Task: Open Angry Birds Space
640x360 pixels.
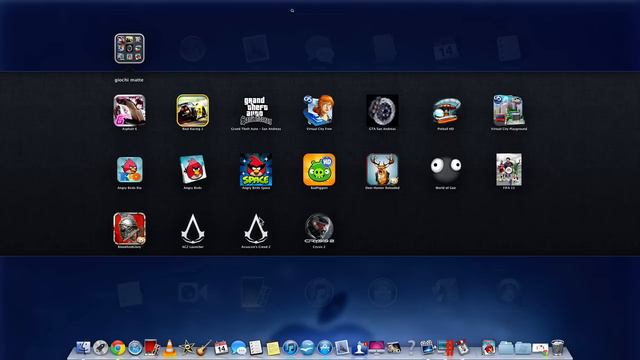Action: tap(256, 170)
